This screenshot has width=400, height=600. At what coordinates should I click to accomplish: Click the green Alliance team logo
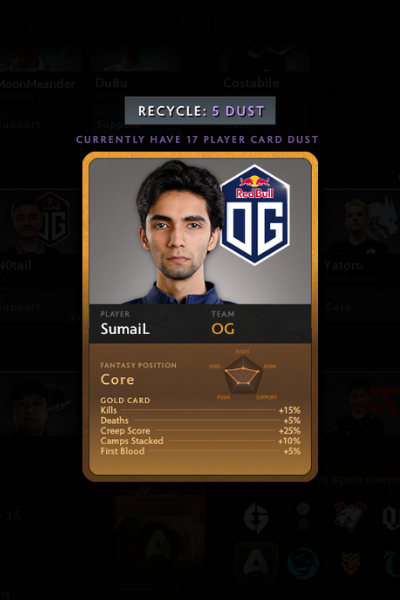(256, 562)
